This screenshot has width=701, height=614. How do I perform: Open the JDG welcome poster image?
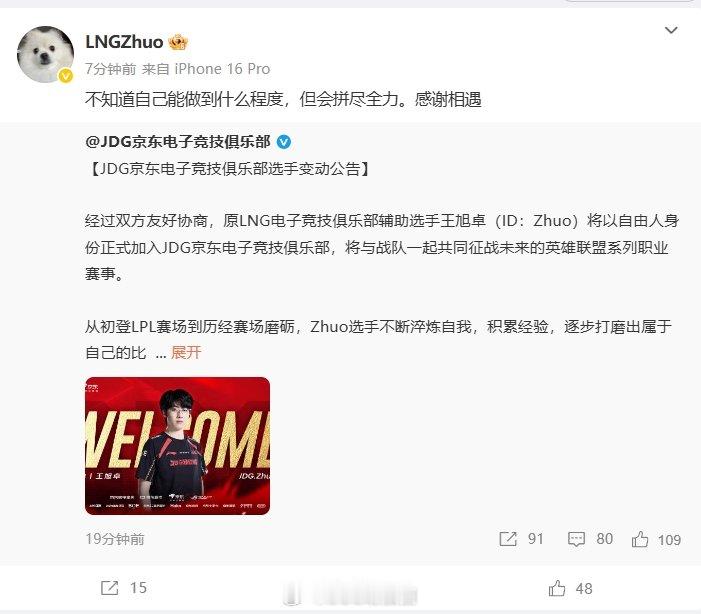pyautogui.click(x=177, y=446)
